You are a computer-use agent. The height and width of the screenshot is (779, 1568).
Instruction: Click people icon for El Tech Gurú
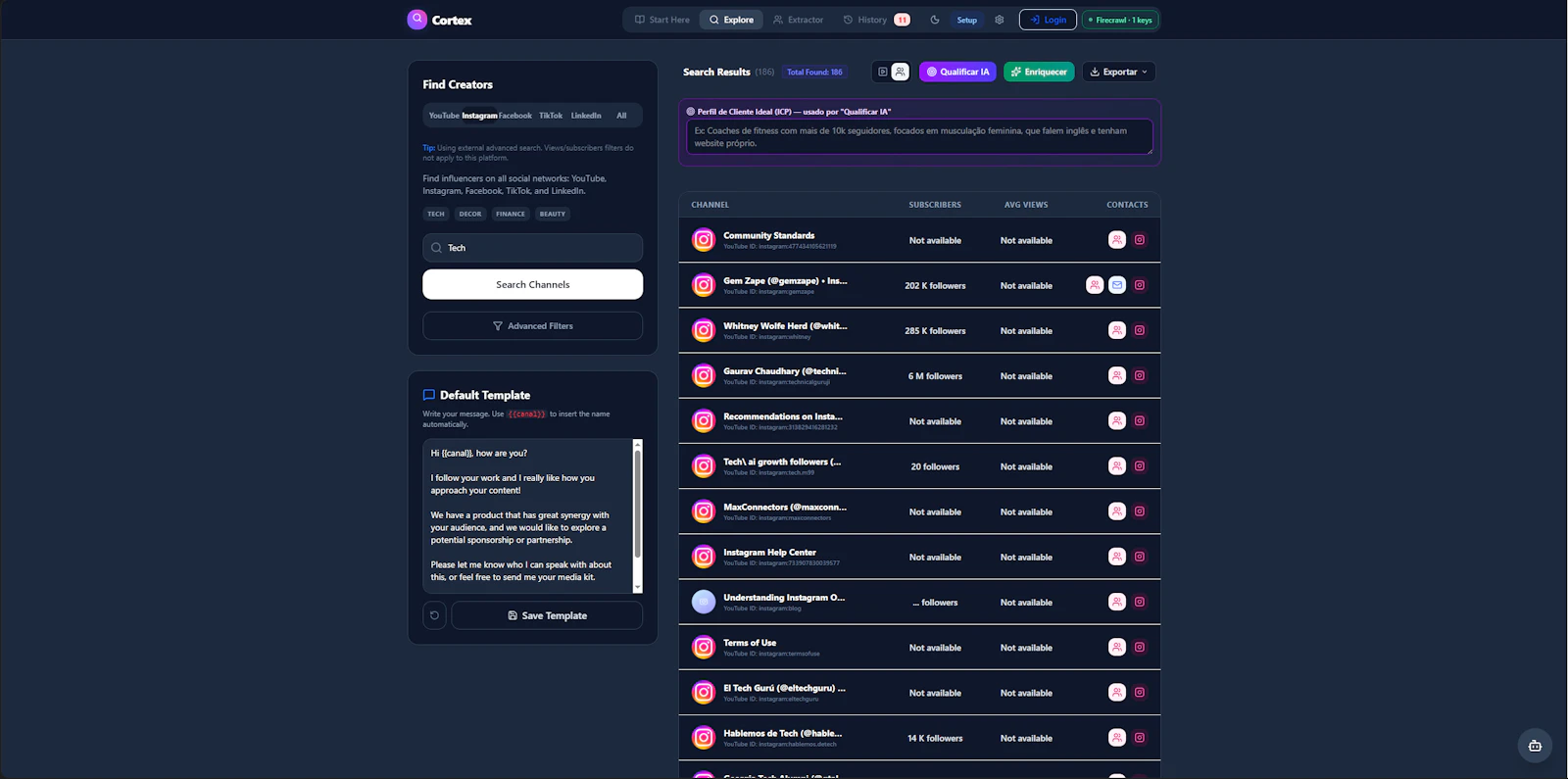[1117, 692]
